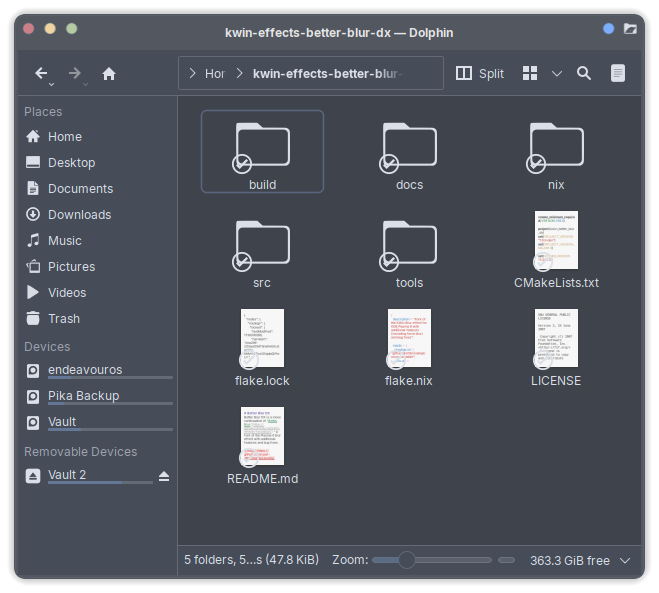
Task: Toggle check emblem on nix folder
Action: coord(536,164)
